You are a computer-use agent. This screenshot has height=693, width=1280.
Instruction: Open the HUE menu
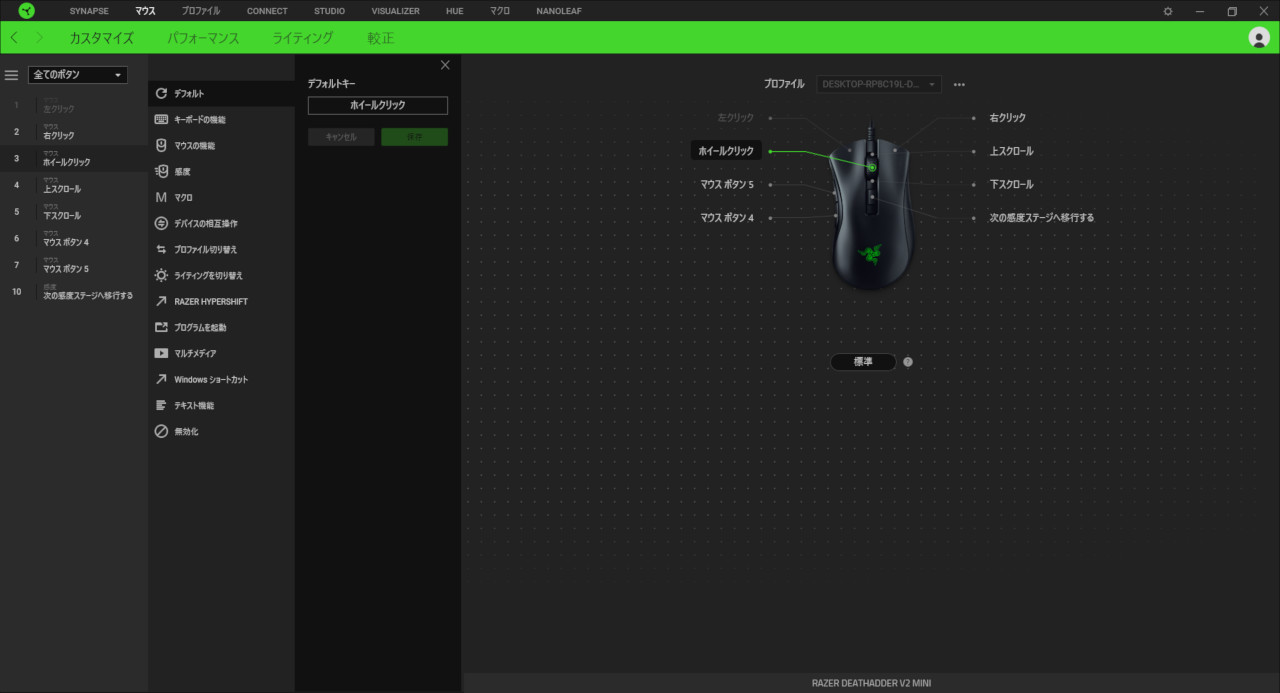coord(455,11)
